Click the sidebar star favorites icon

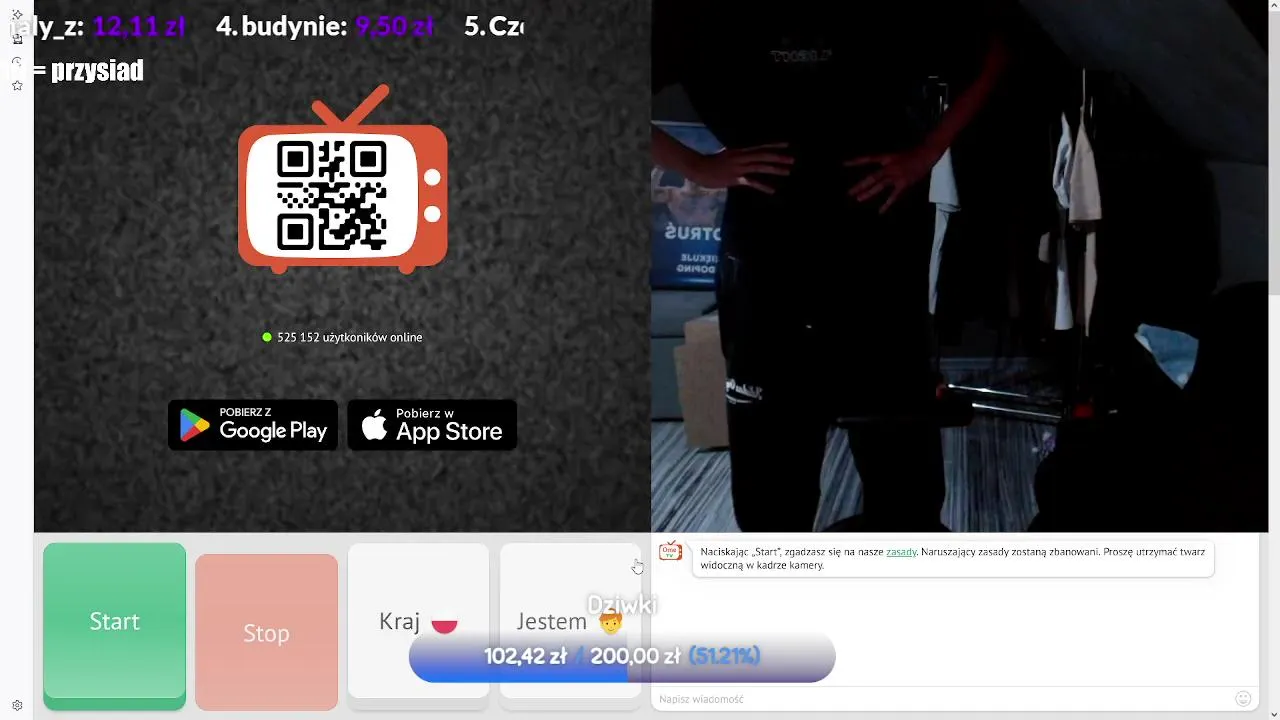(x=17, y=86)
